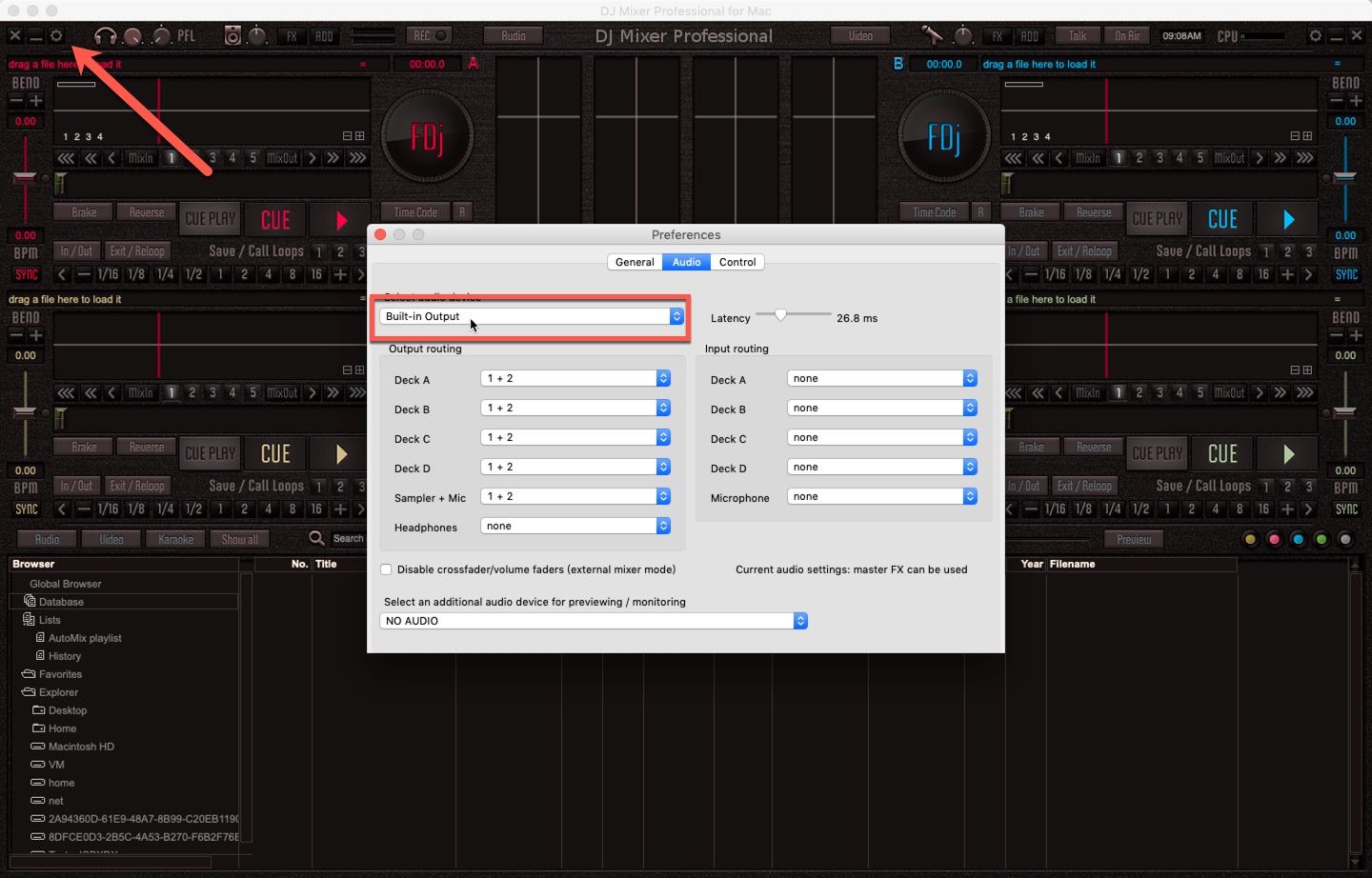The height and width of the screenshot is (878, 1372).
Task: Click the Preview button
Action: pos(1134,539)
